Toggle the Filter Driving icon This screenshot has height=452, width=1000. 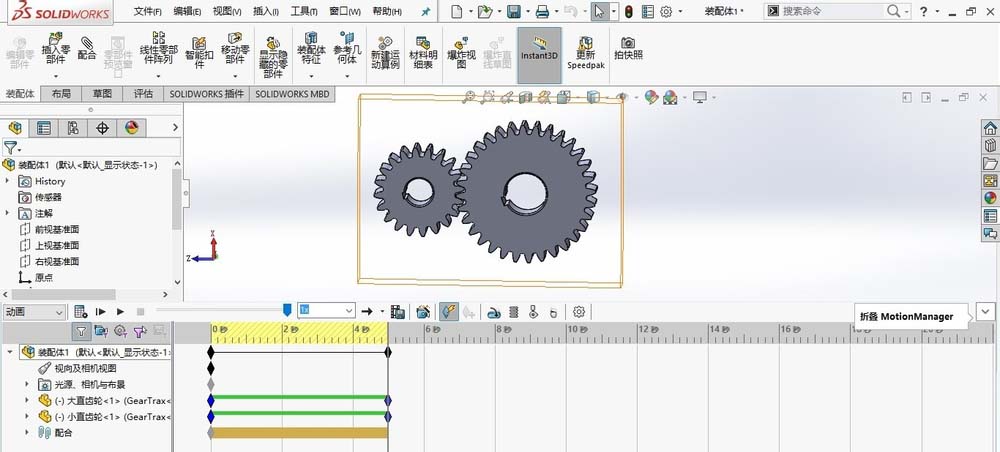tap(121, 331)
